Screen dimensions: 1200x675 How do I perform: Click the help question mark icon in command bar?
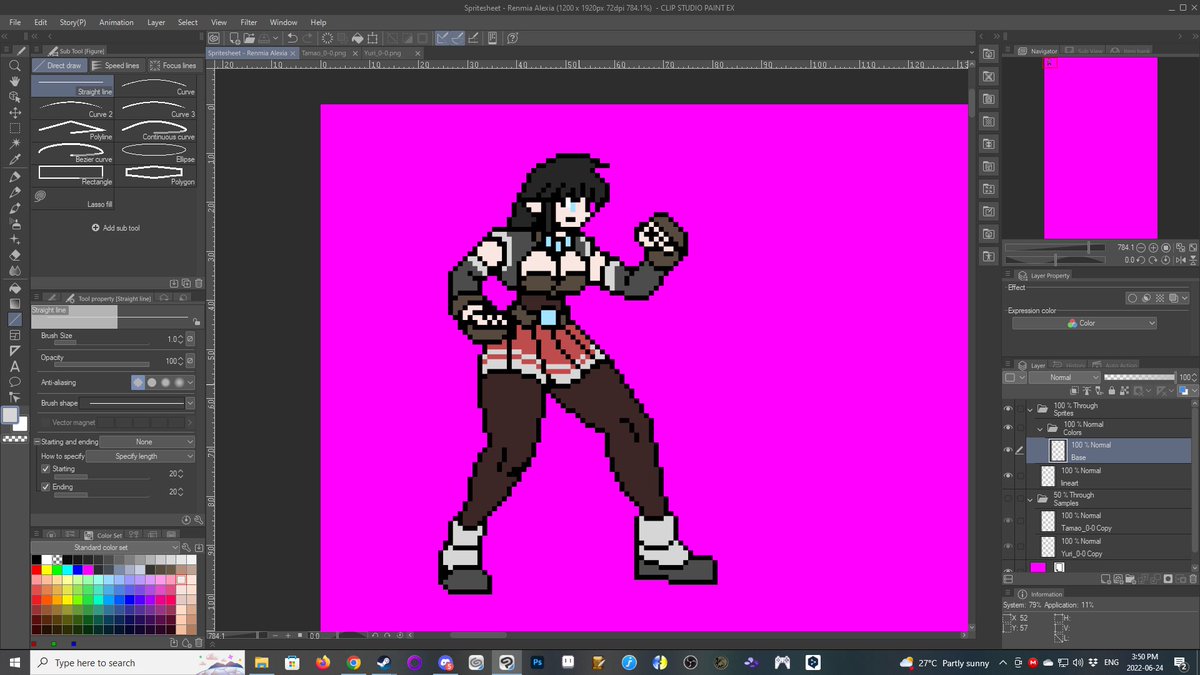click(x=512, y=38)
